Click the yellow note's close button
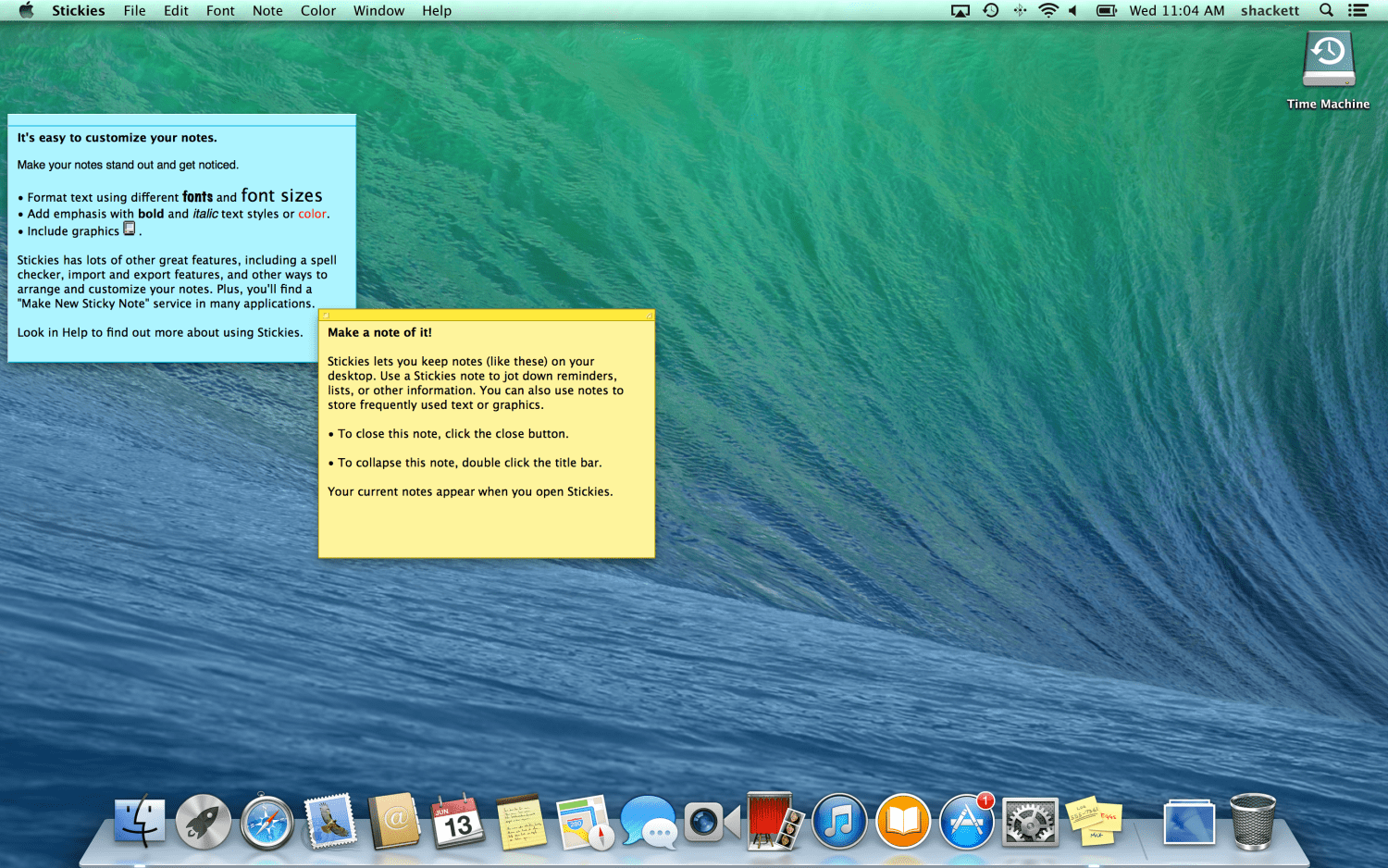The image size is (1388, 868). coord(325,316)
